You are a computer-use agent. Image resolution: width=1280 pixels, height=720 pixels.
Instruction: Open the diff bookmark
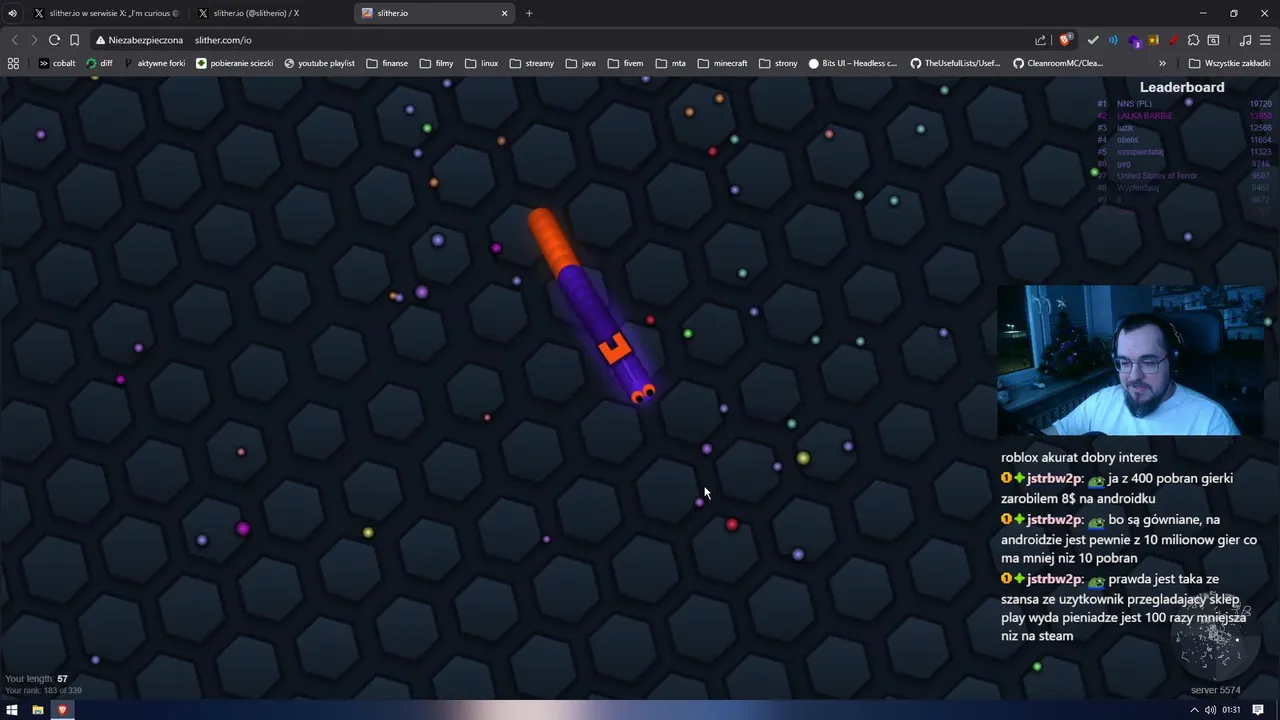pyautogui.click(x=99, y=63)
